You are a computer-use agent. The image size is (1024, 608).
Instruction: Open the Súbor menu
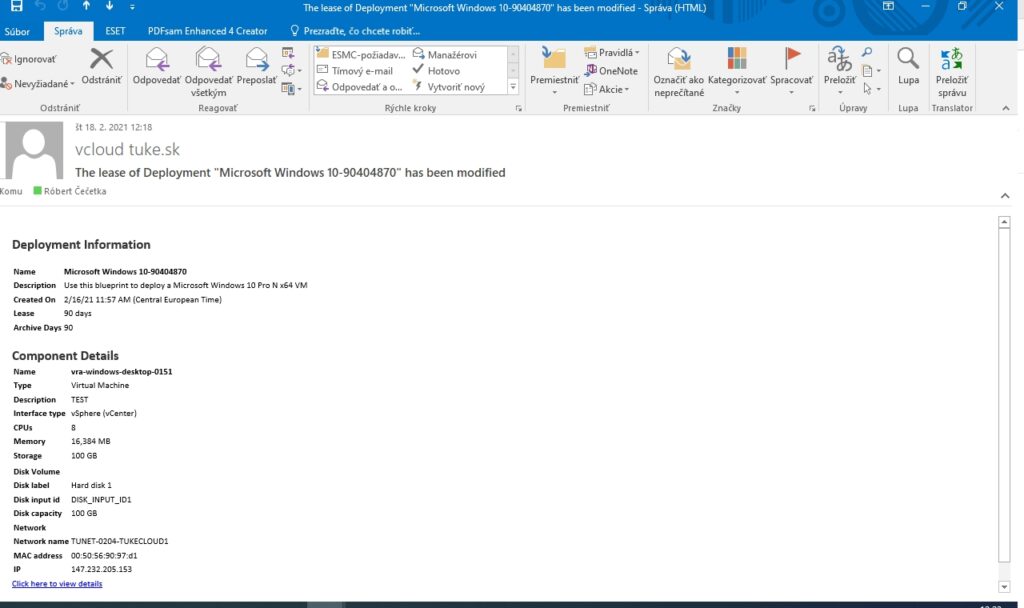17,30
